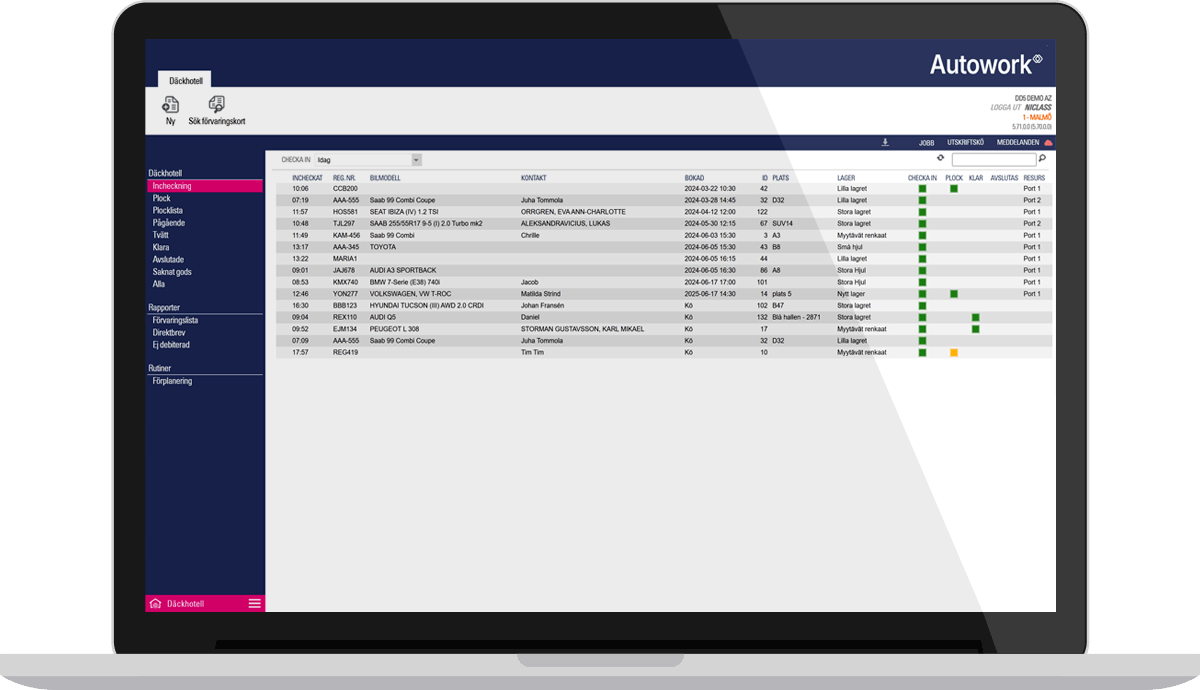Click the JOBB menu item
The height and width of the screenshot is (690, 1200).
pyautogui.click(x=926, y=143)
